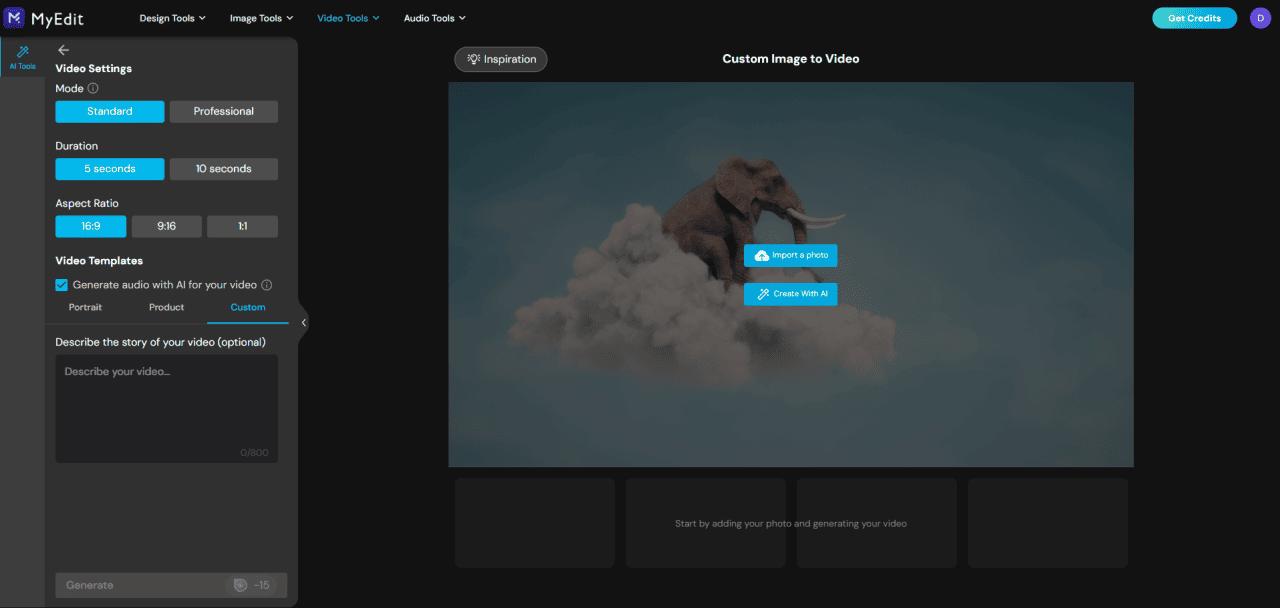Image resolution: width=1280 pixels, height=608 pixels.
Task: Choose 5 seconds duration
Action: [110, 169]
